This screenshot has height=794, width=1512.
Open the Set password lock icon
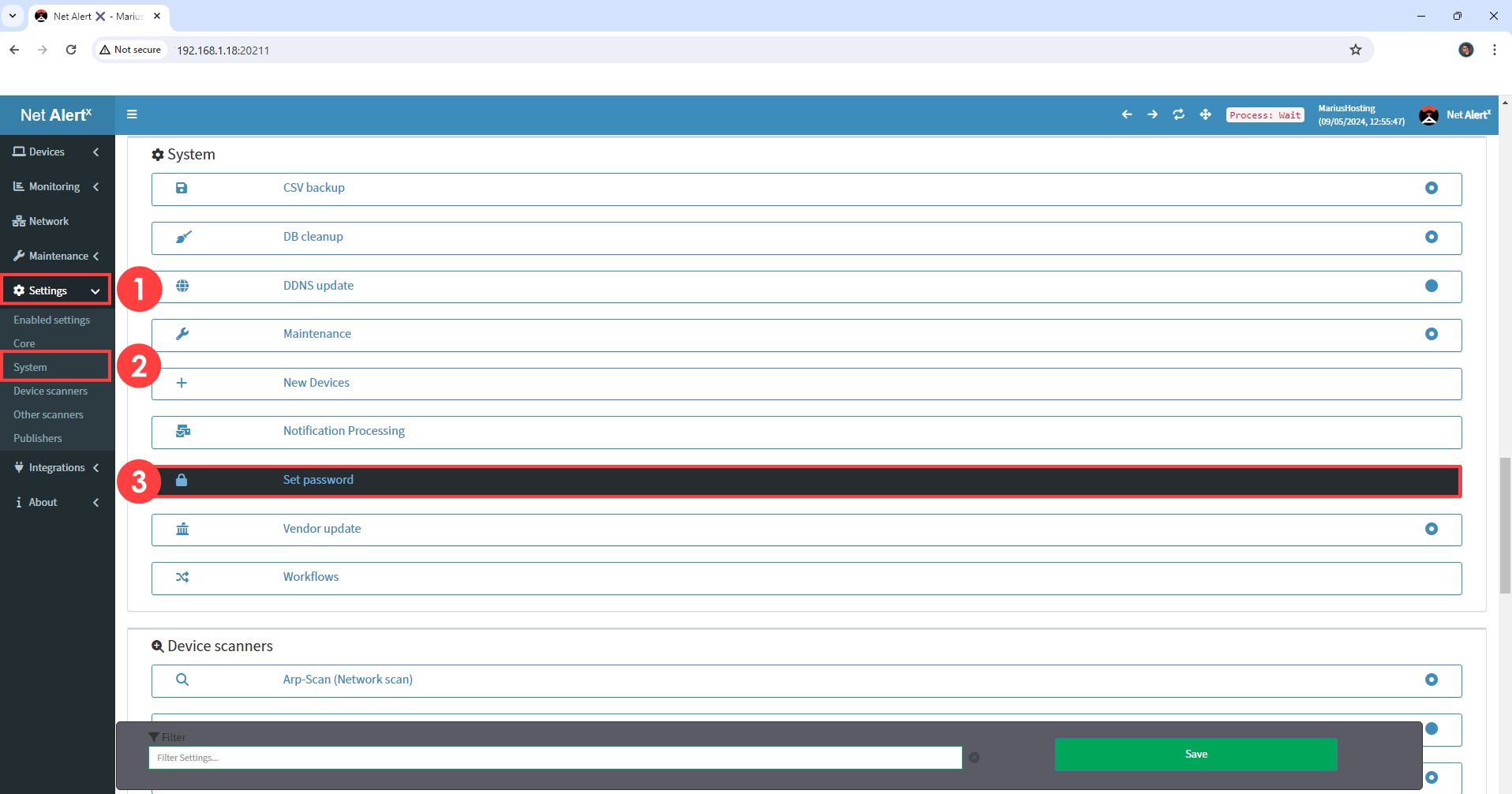pos(182,480)
